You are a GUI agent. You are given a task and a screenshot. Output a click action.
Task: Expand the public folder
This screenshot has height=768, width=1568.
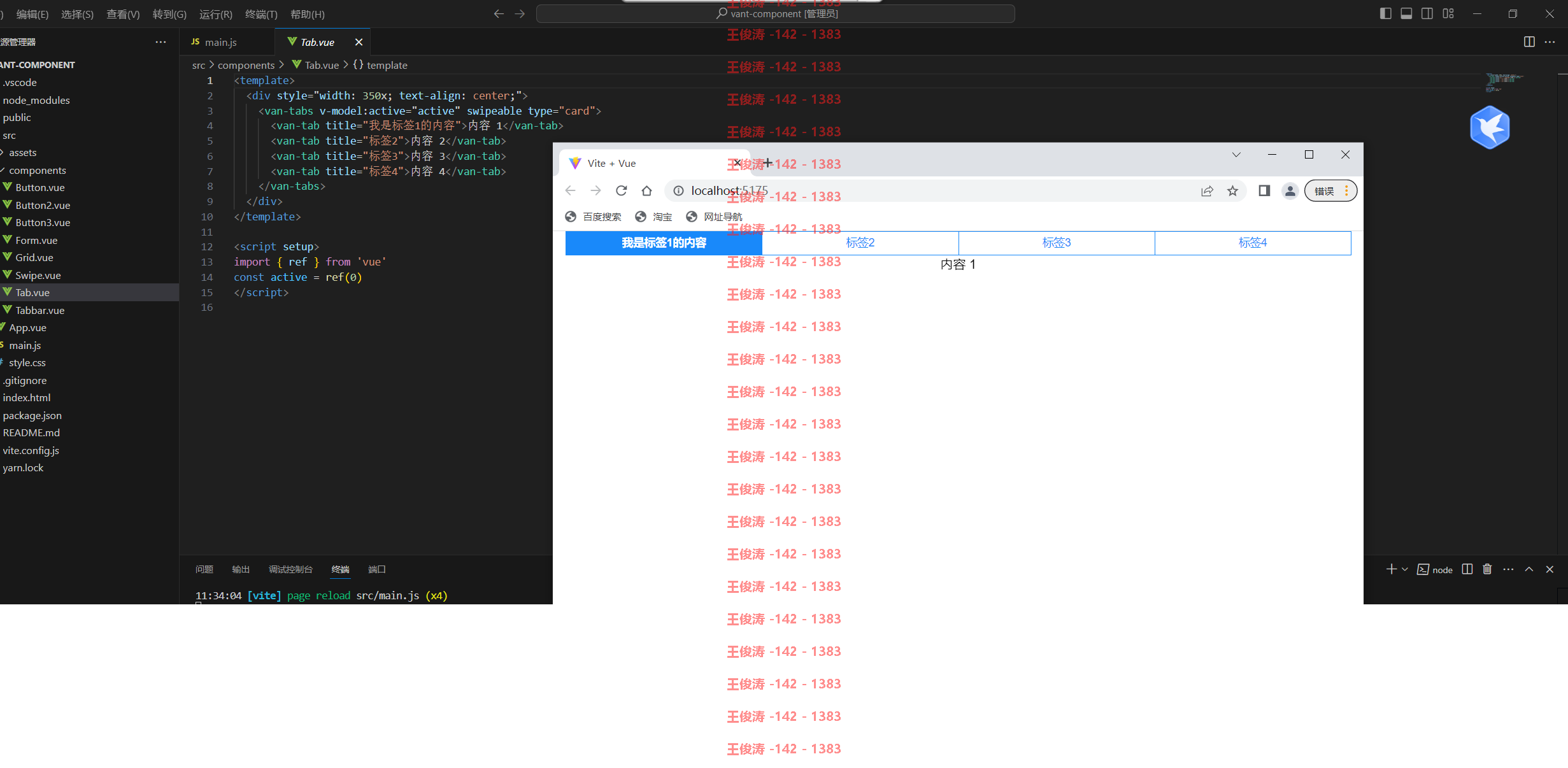pos(89,118)
